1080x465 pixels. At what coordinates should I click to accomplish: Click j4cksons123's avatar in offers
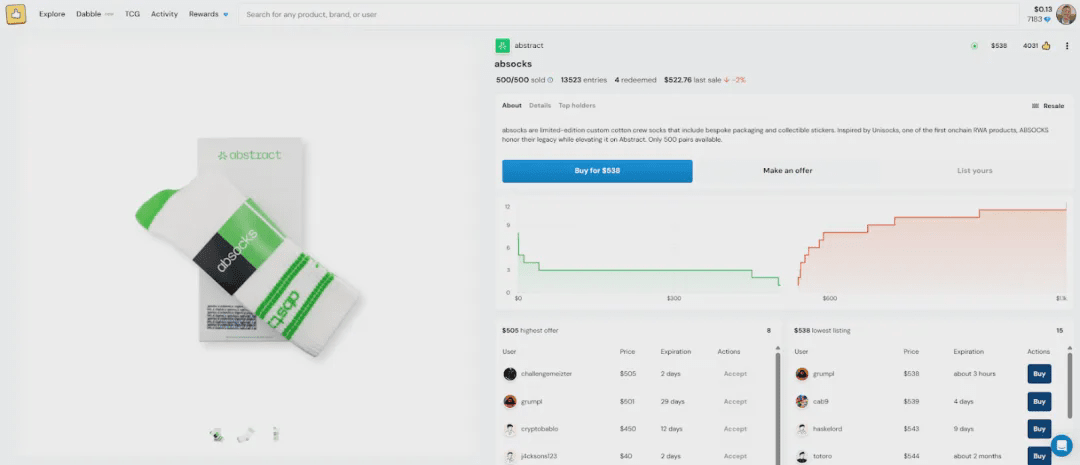click(510, 456)
